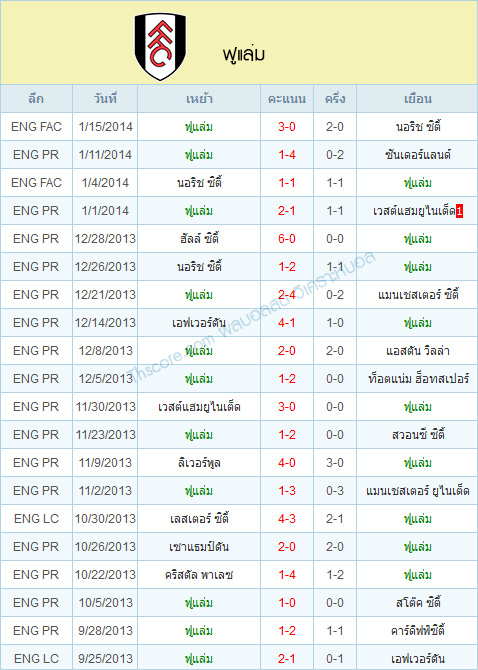The image size is (478, 670).
Task: Select the date 11/23/2013
Action: pyautogui.click(x=105, y=435)
